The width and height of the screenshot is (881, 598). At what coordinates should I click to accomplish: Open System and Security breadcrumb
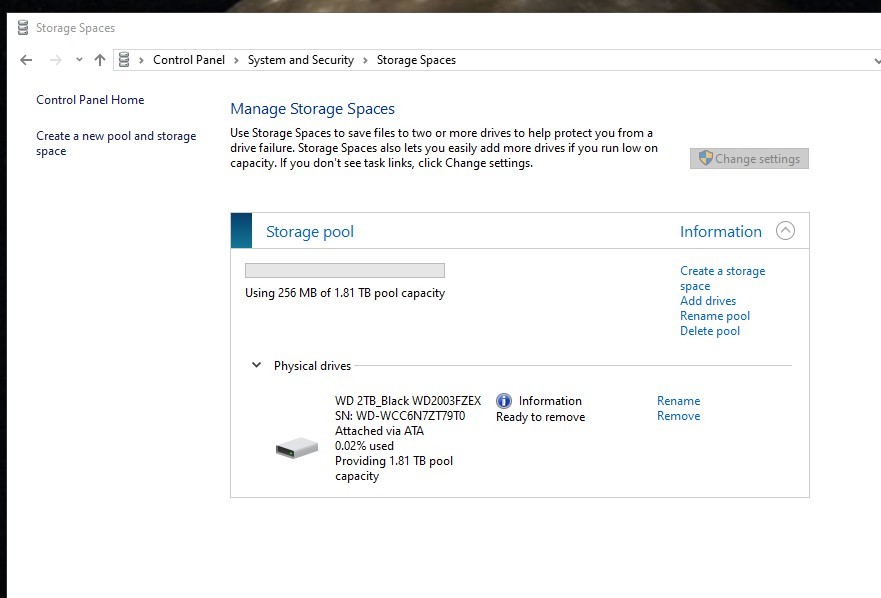301,60
